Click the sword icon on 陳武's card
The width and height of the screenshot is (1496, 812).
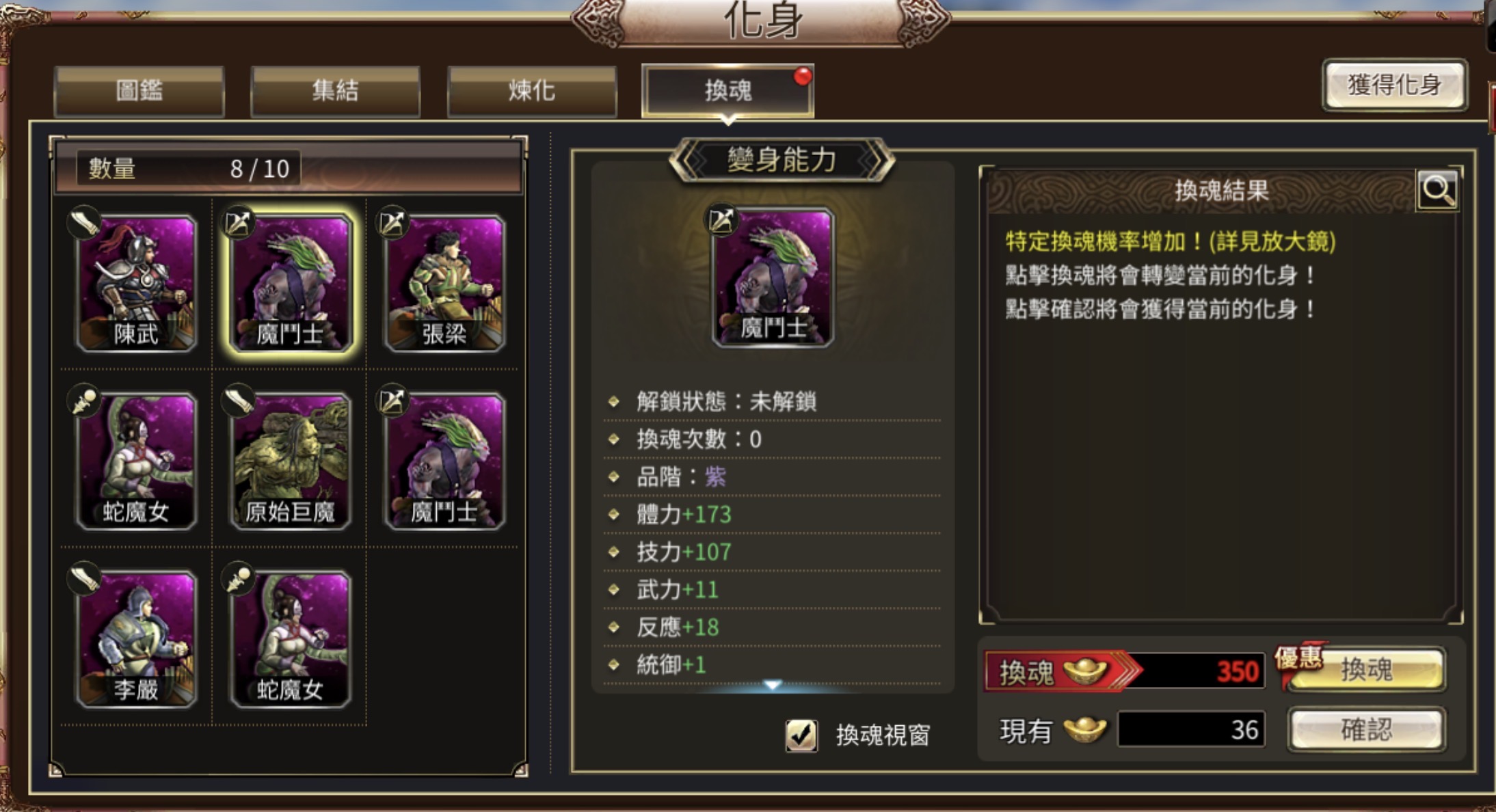pos(84,222)
